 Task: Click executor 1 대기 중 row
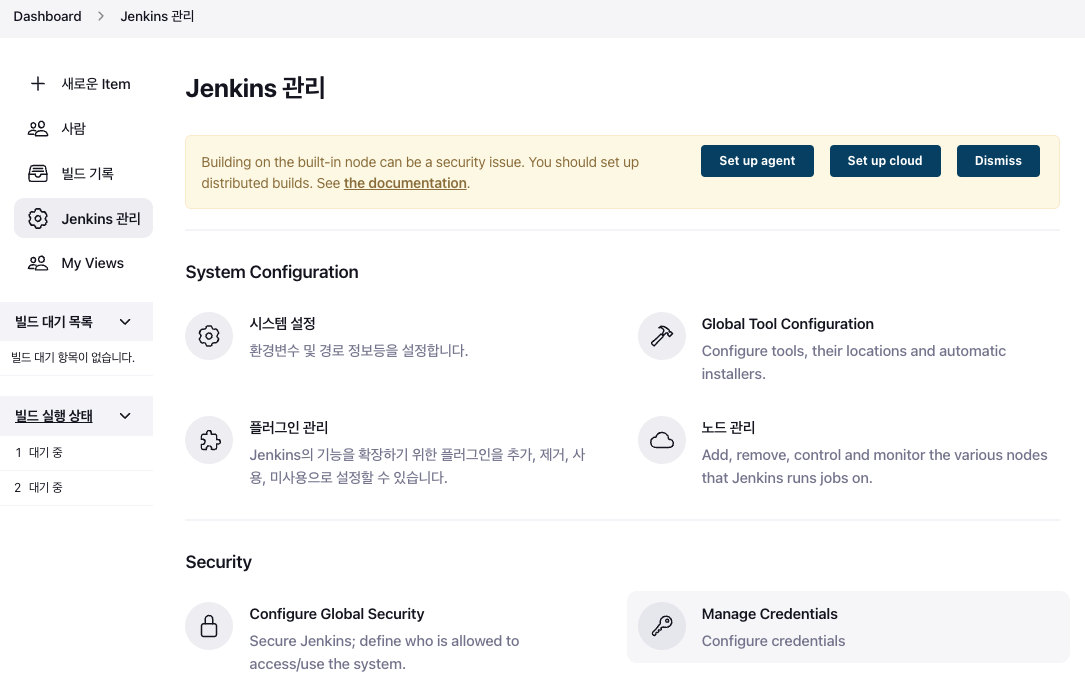click(76, 453)
